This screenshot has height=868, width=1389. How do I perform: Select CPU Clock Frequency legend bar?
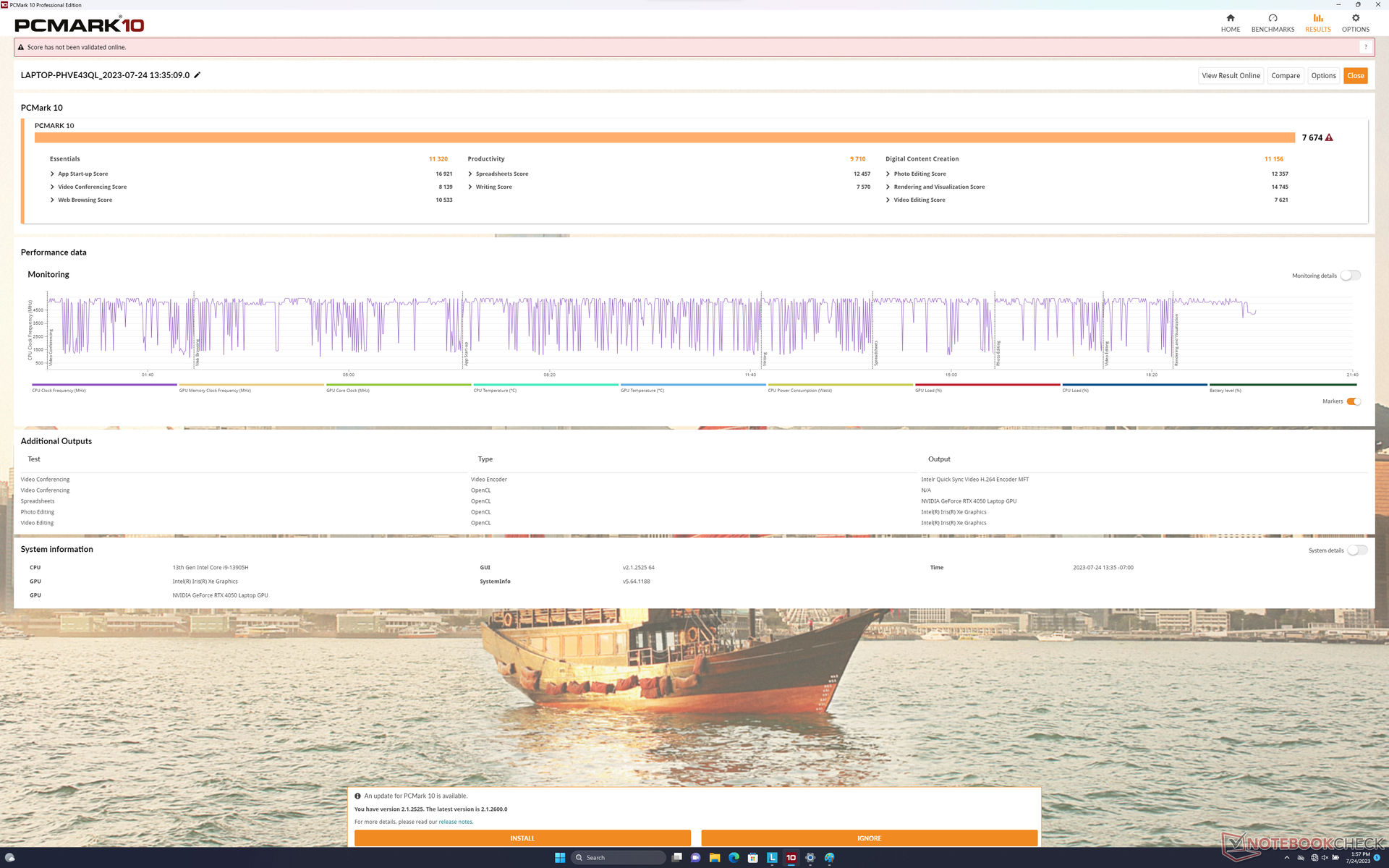tap(104, 385)
